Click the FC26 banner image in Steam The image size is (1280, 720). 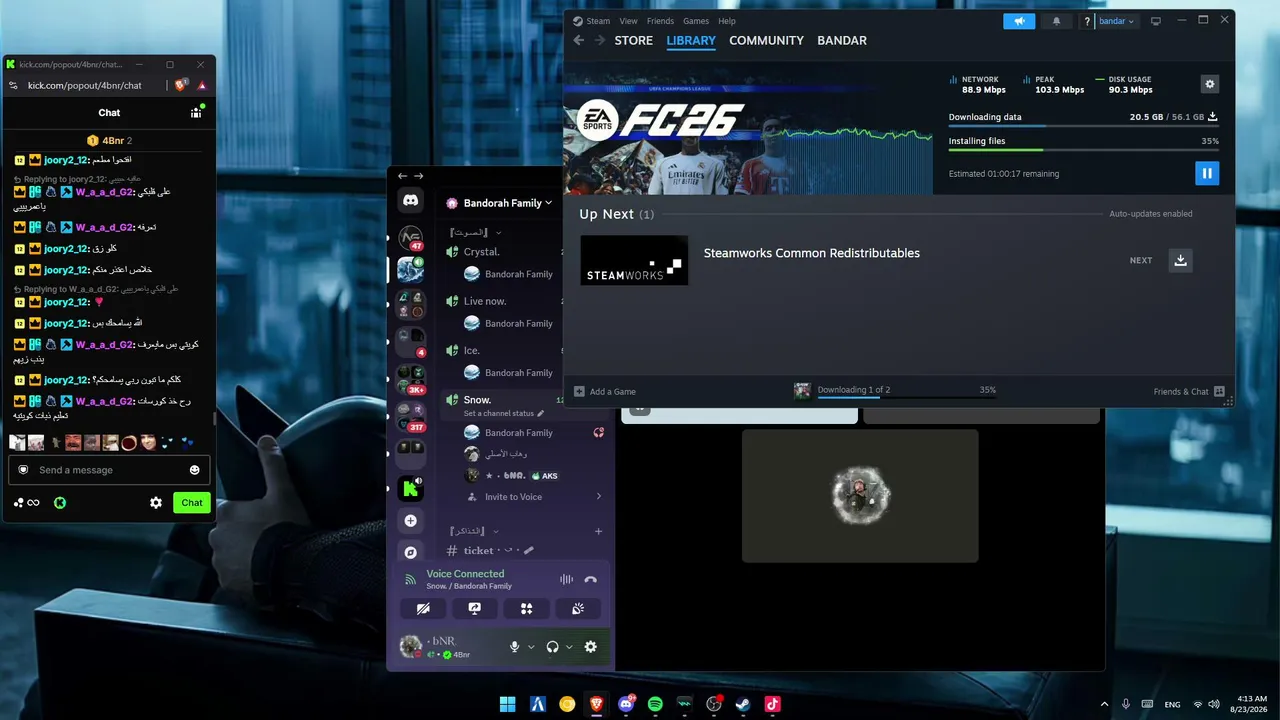point(749,130)
